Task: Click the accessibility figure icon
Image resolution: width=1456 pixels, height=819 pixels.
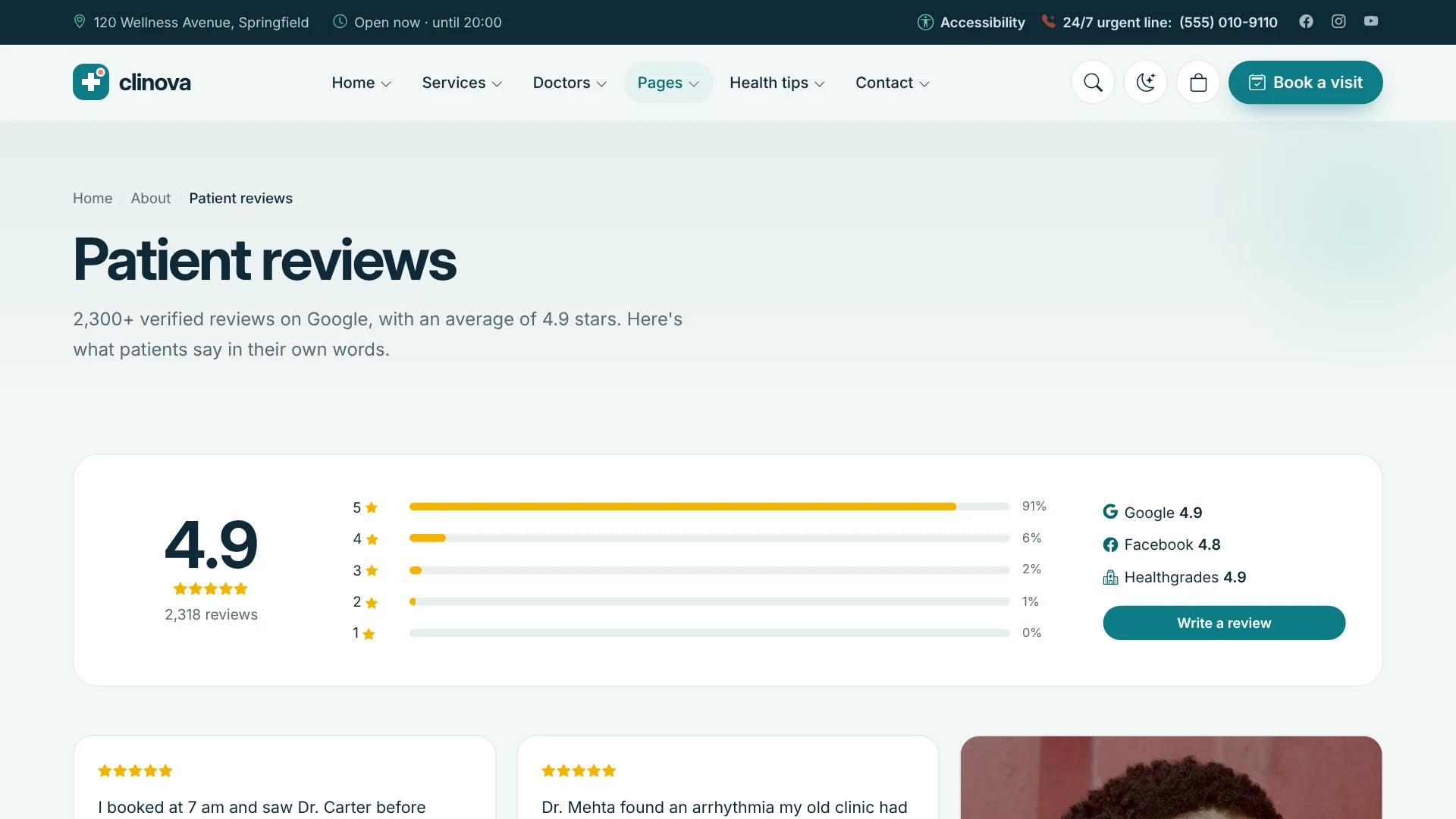Action: tap(925, 22)
